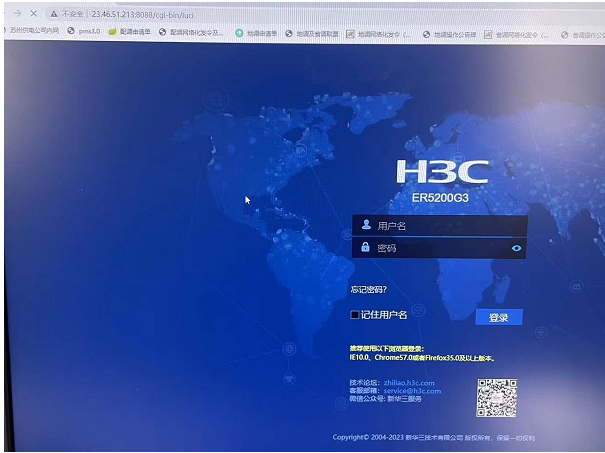Open the 地调及省调取票 bookmark
The height and width of the screenshot is (453, 605).
click(x=312, y=34)
